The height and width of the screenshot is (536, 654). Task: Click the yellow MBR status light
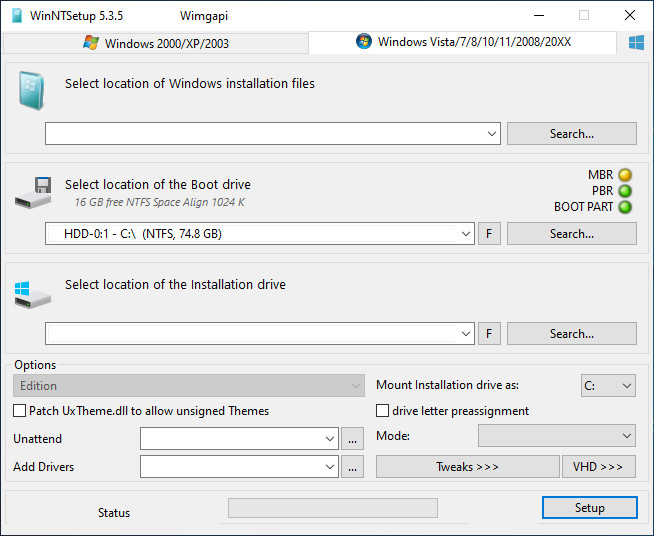[625, 174]
